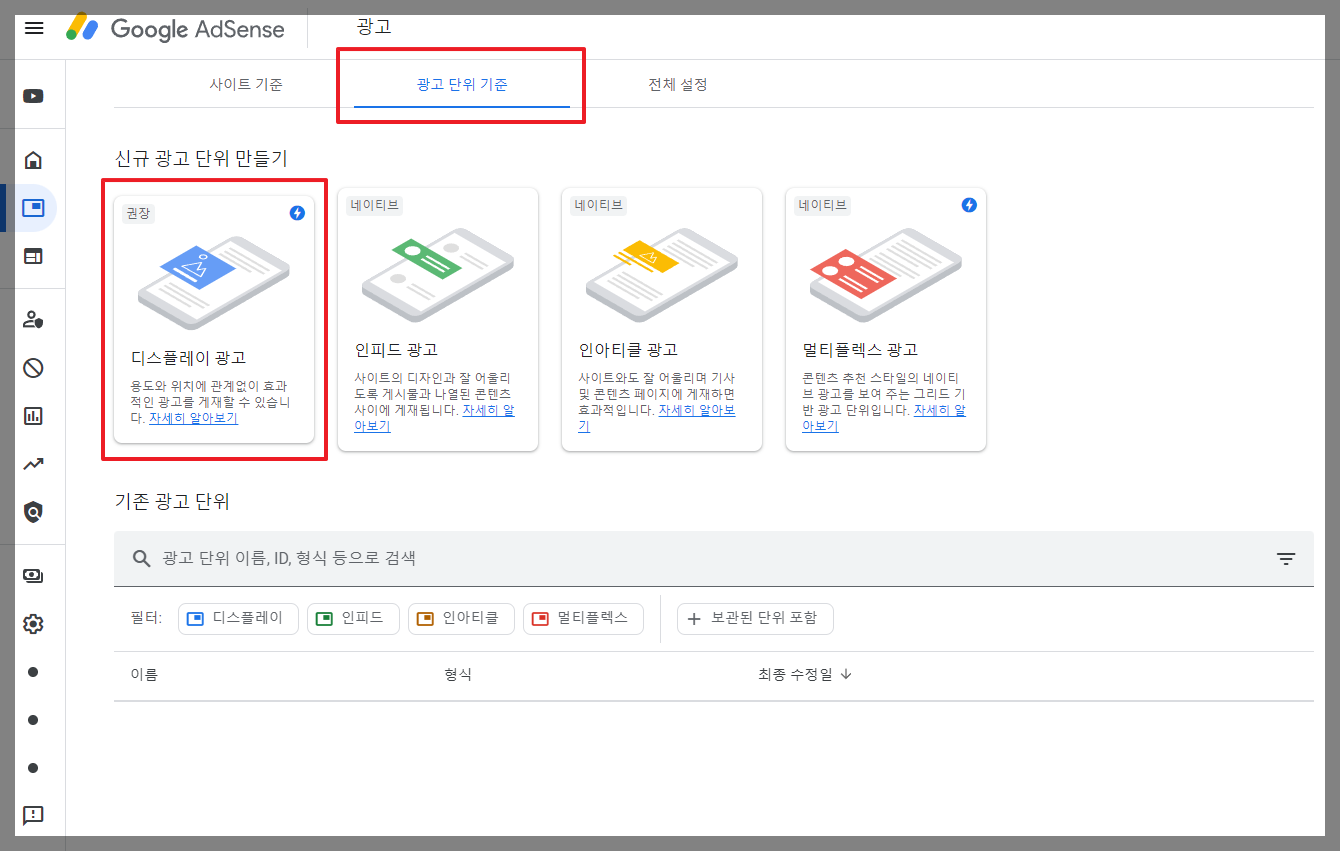Open AdSense Settings gear icon
The image size is (1340, 851).
[33, 623]
